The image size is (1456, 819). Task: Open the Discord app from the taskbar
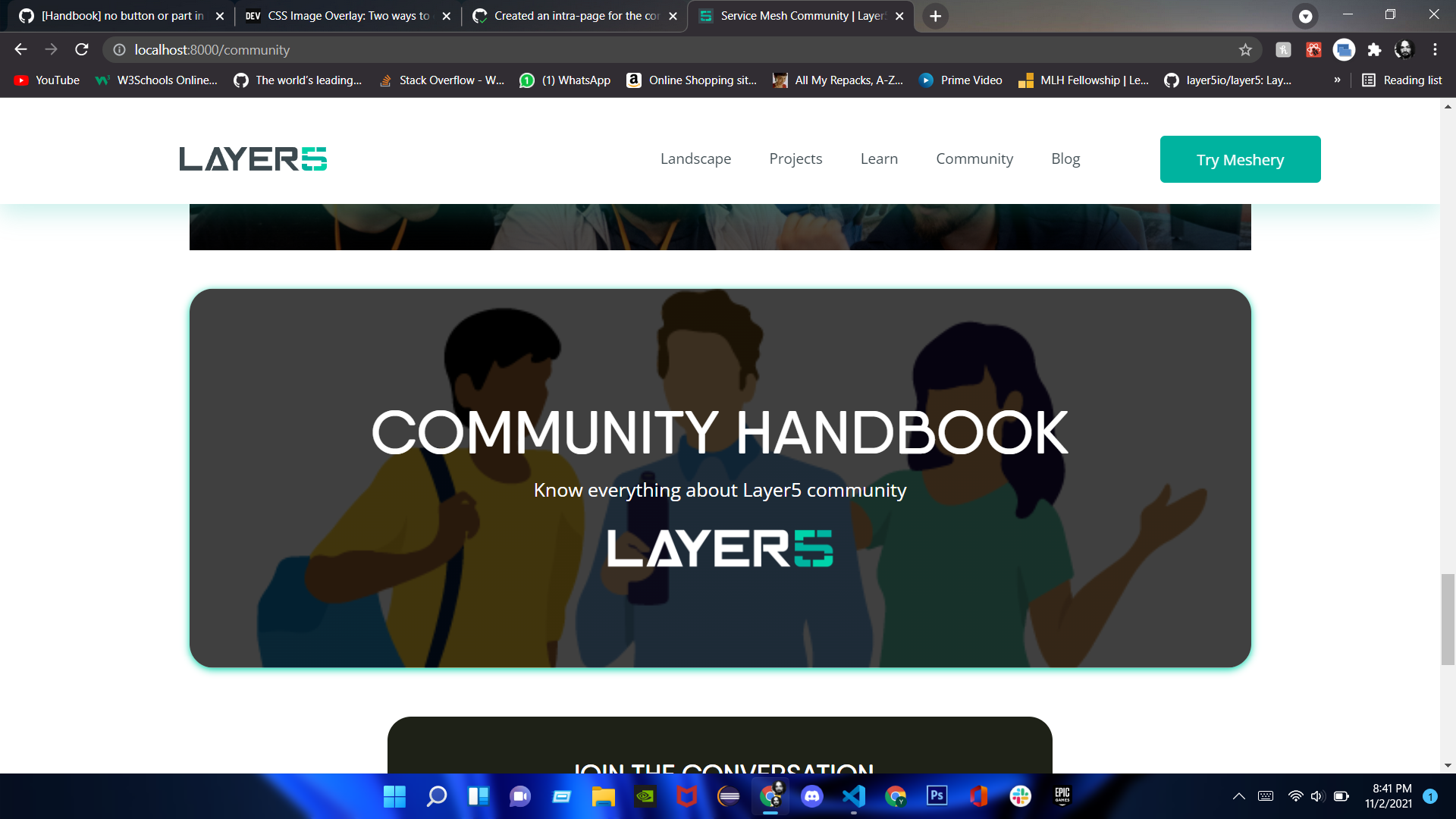[x=812, y=797]
